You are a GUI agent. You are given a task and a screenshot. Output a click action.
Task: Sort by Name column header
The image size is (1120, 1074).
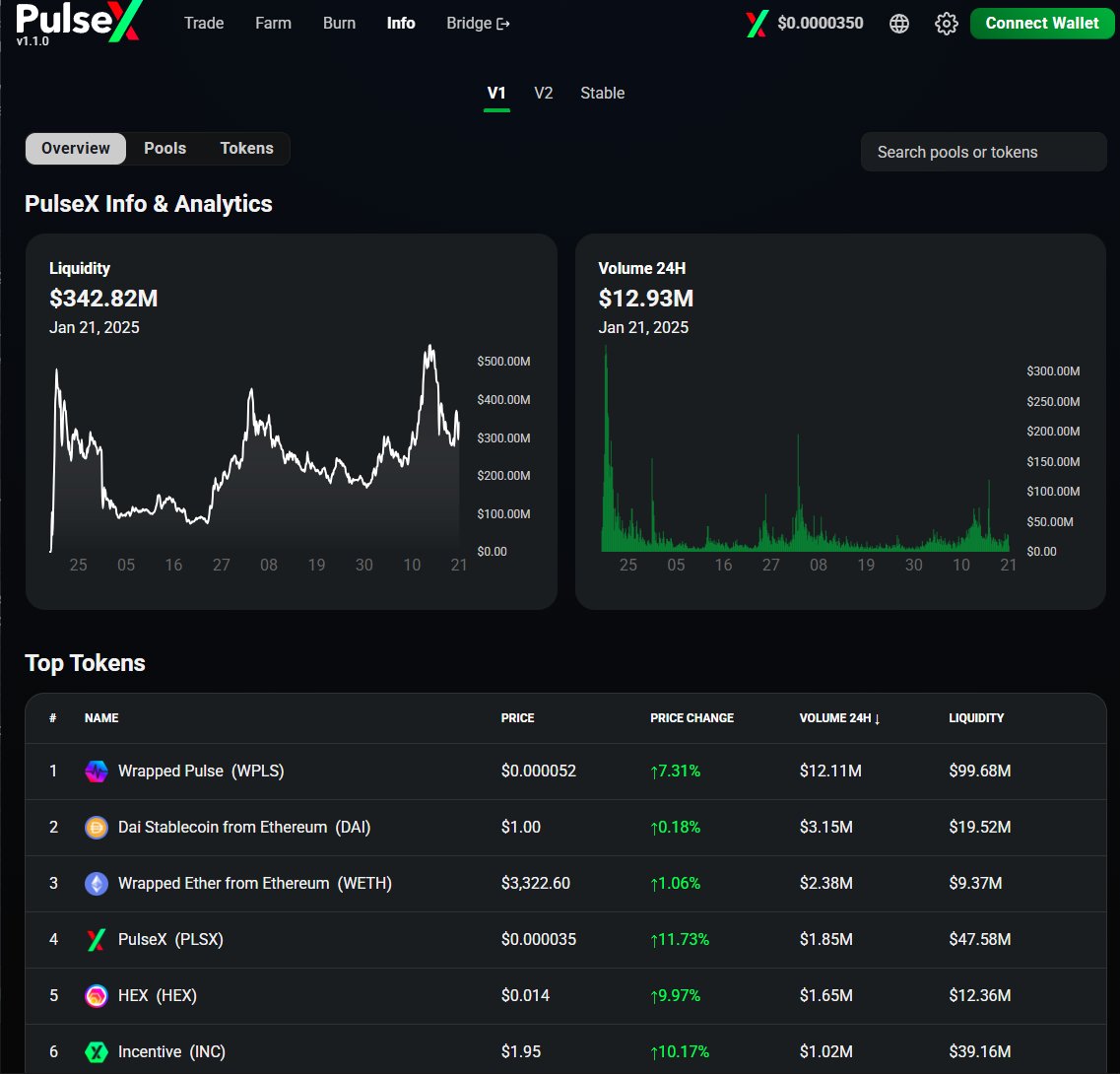[101, 718]
